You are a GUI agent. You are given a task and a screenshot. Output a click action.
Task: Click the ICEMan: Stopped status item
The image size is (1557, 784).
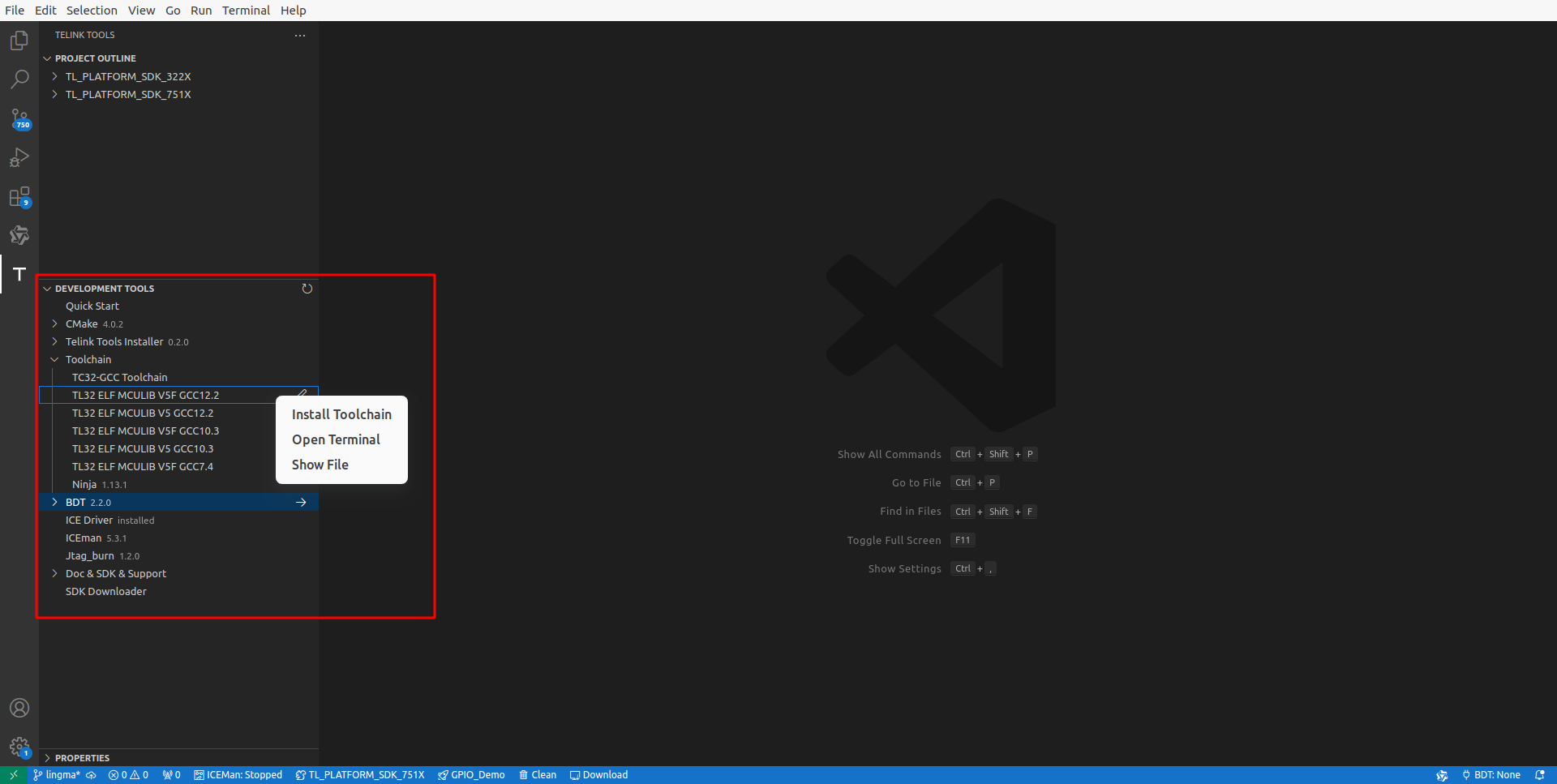[238, 774]
